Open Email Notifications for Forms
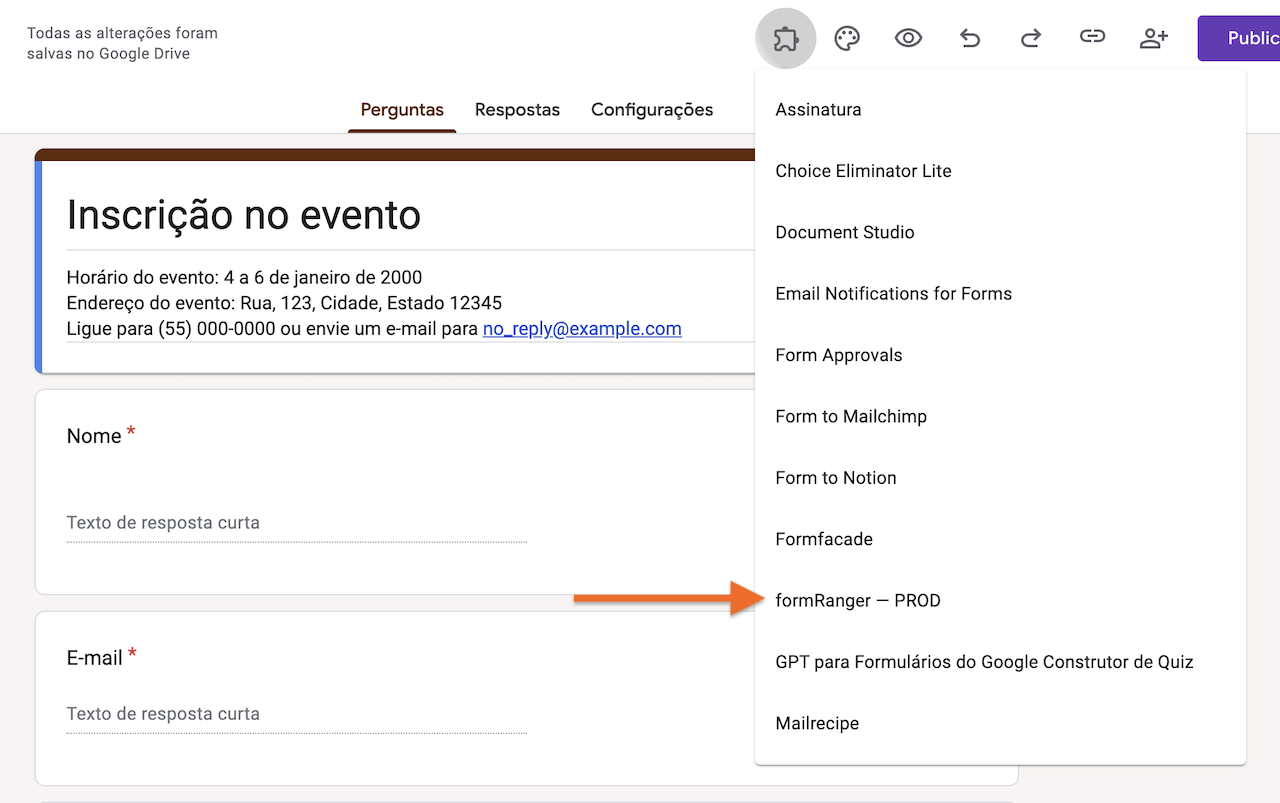This screenshot has height=803, width=1280. point(893,293)
